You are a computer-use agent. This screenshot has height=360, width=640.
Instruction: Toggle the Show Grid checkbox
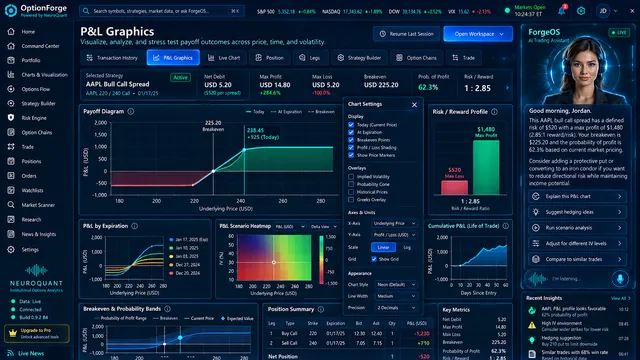[374, 259]
